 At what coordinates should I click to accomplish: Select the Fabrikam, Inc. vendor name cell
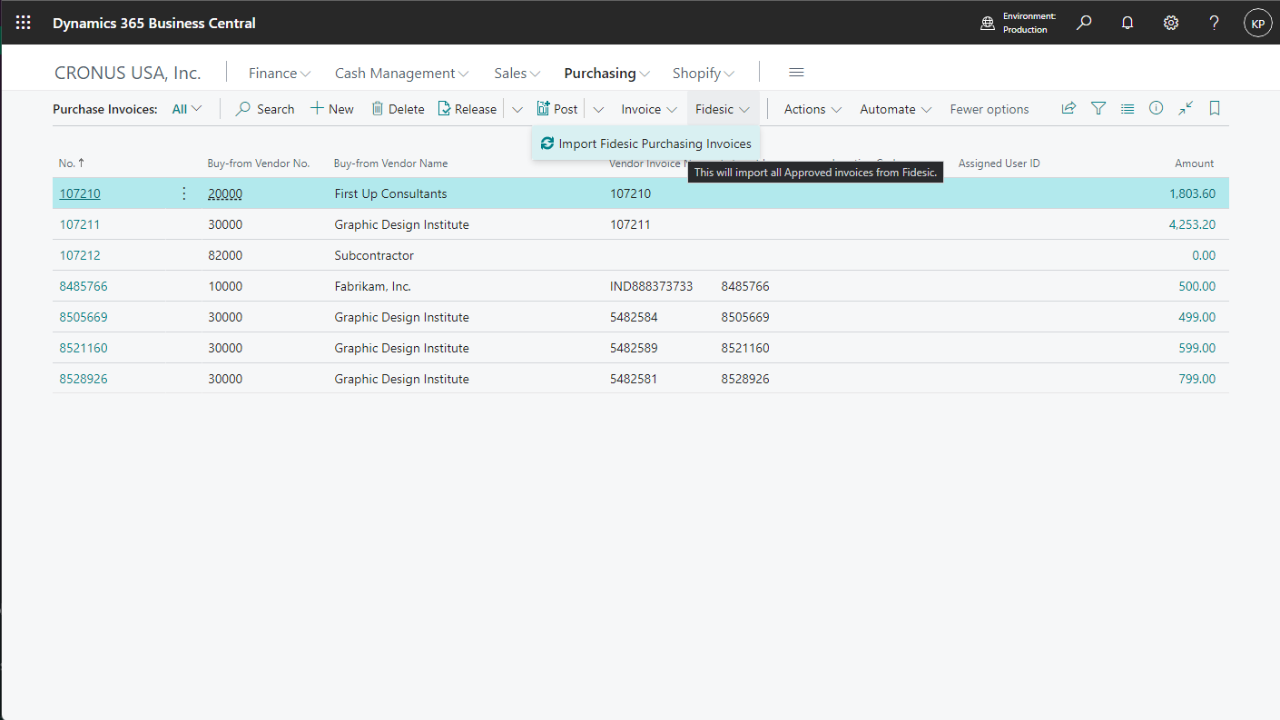click(x=373, y=287)
